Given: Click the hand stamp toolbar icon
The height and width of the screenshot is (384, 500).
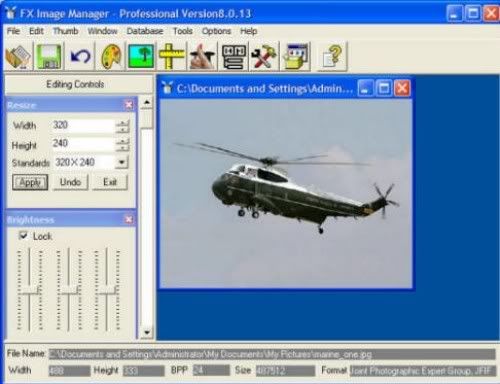Looking at the screenshot, I should [x=202, y=56].
